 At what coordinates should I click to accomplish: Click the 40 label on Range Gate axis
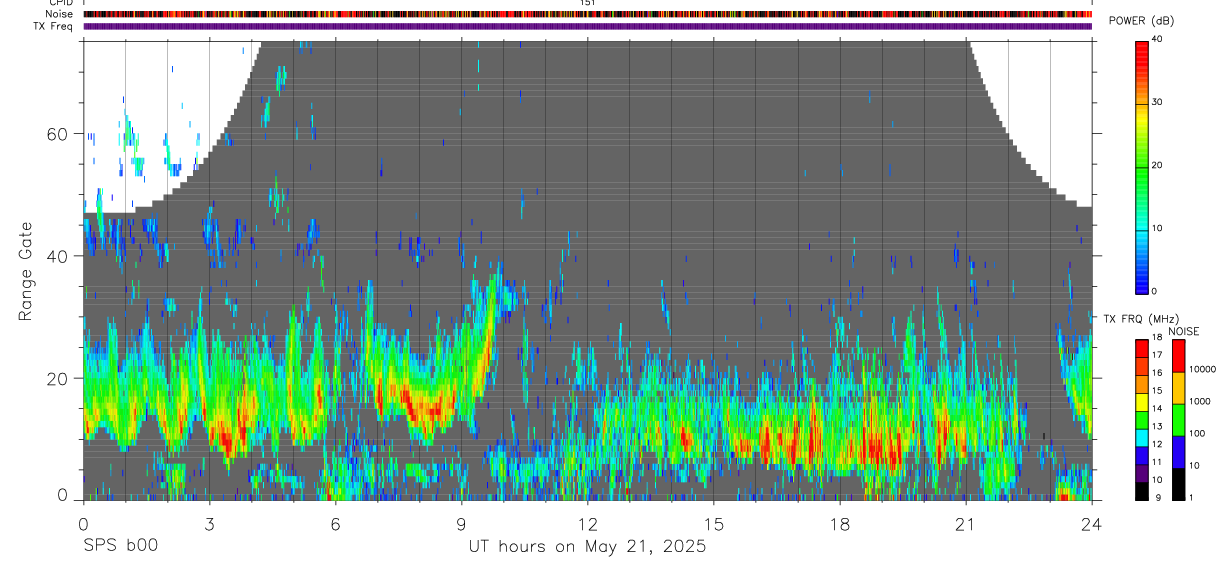[x=57, y=256]
